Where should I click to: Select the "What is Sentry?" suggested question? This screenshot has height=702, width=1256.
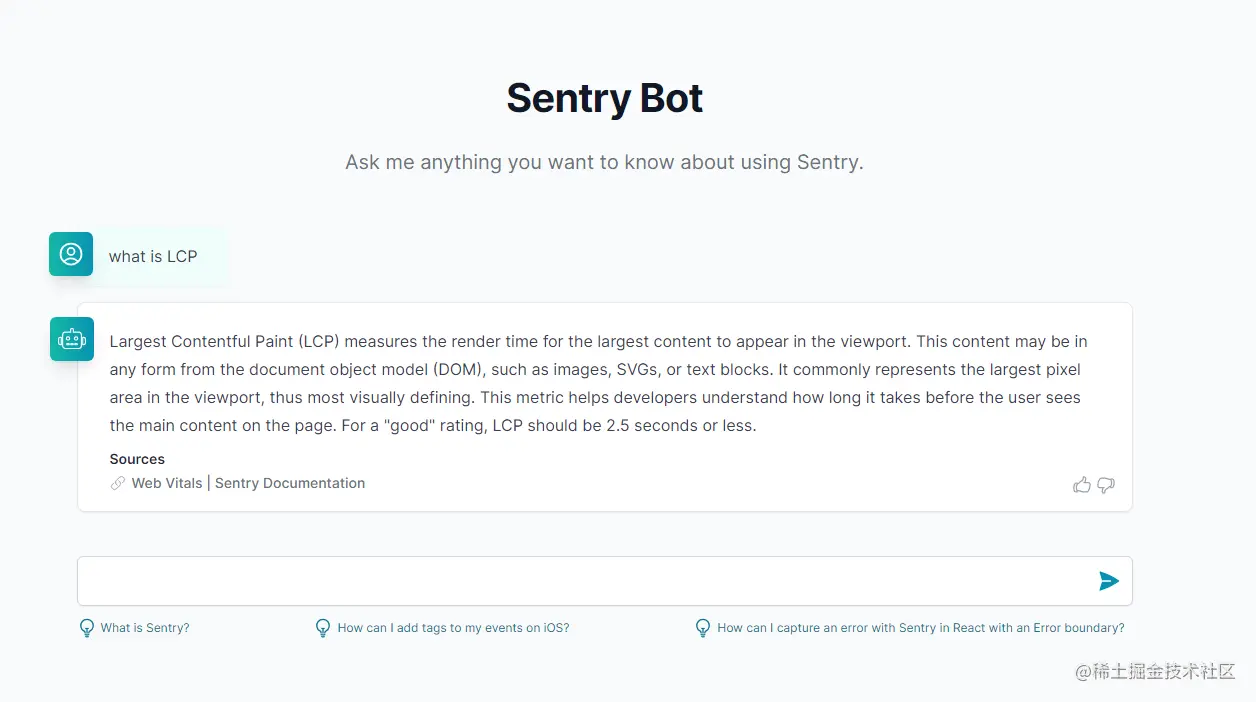tap(145, 628)
